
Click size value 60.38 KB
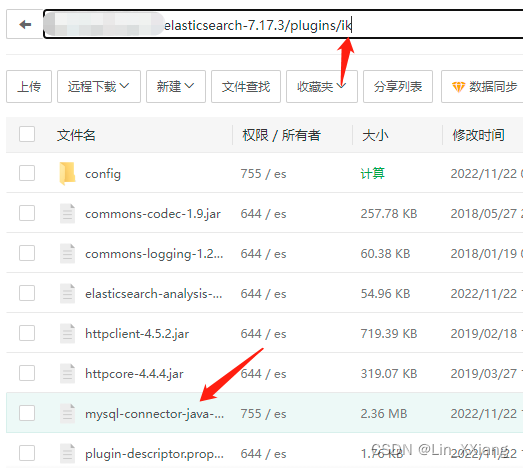click(x=385, y=254)
